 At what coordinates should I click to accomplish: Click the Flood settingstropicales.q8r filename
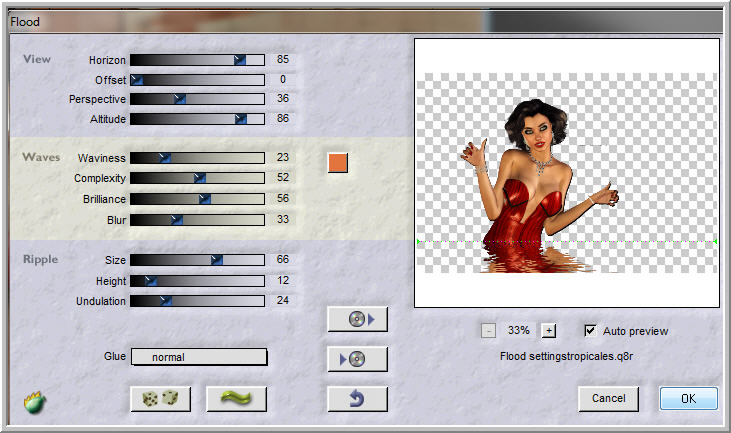click(x=566, y=357)
